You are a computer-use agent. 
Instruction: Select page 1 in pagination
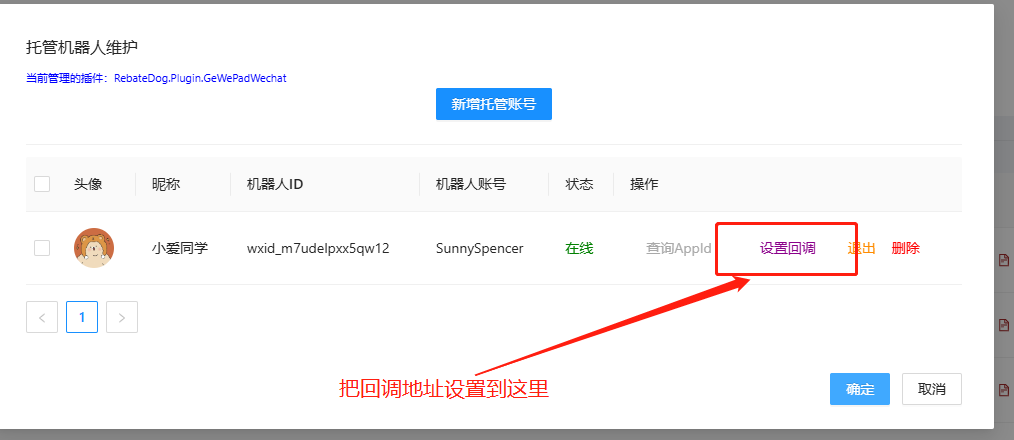click(x=82, y=317)
